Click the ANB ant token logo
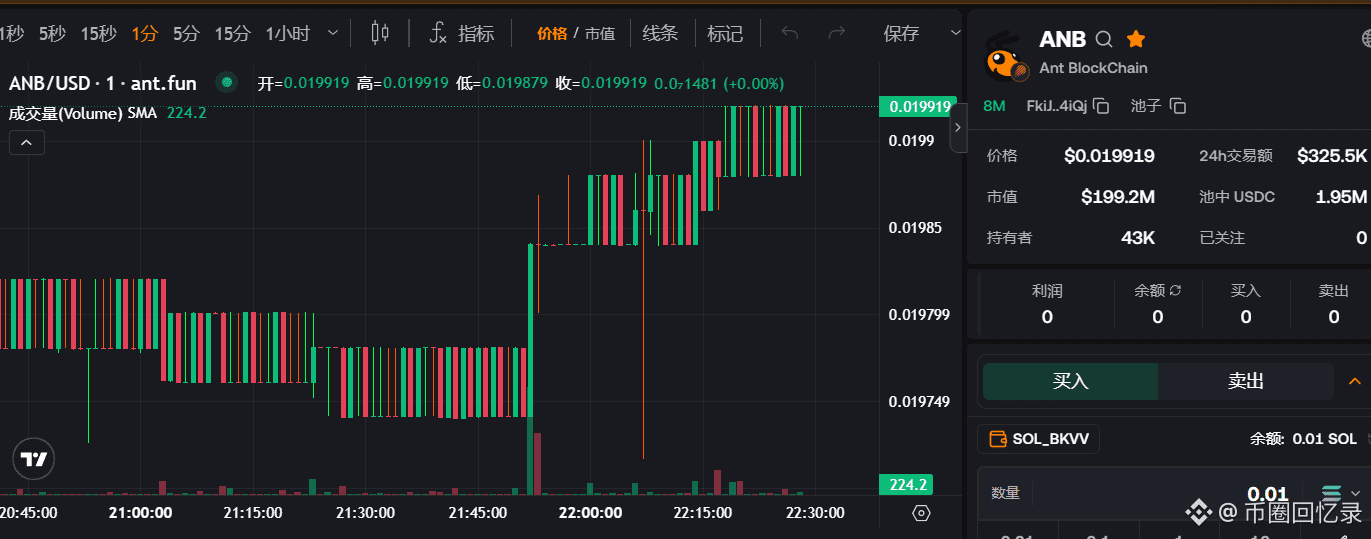Screen dimensions: 1371x539 (1003, 55)
